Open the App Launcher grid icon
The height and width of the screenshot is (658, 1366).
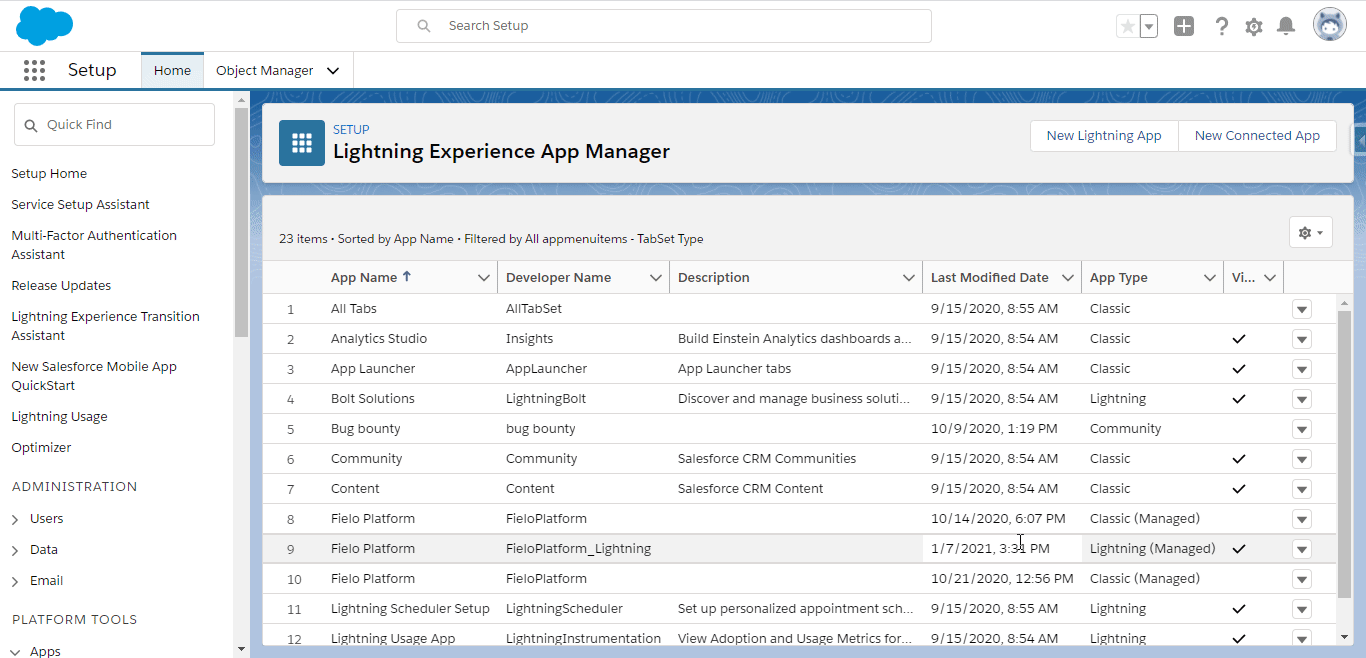tap(34, 70)
